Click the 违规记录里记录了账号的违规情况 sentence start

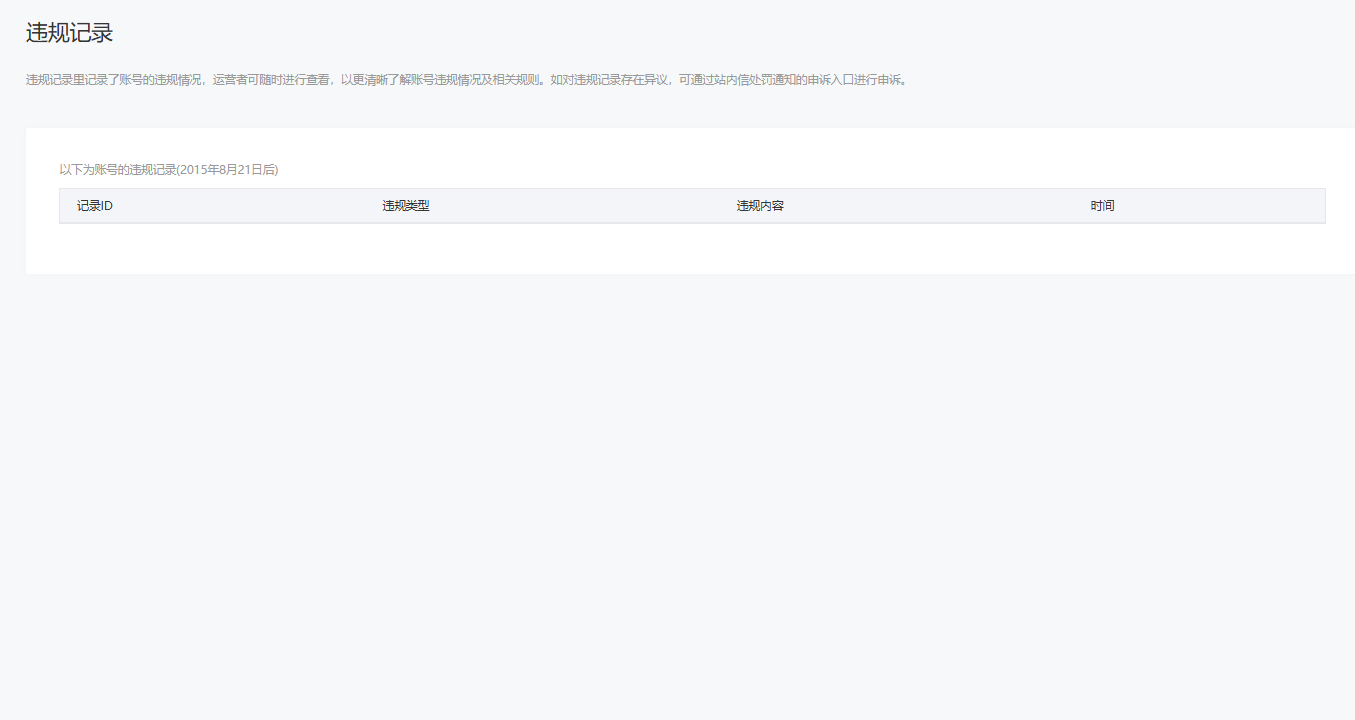[x=115, y=80]
